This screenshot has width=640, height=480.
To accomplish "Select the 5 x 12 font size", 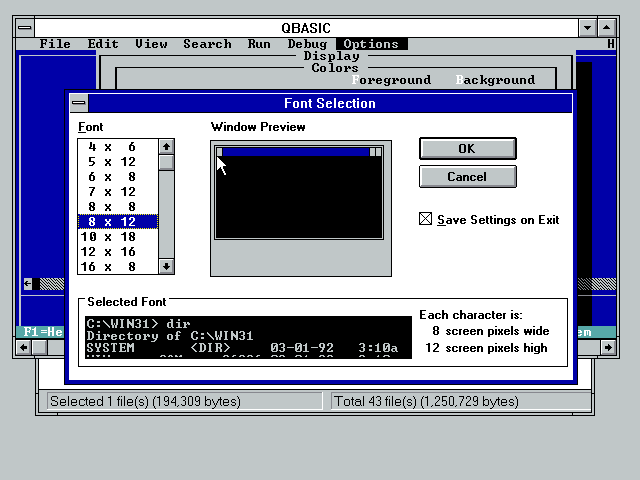I will (118, 162).
